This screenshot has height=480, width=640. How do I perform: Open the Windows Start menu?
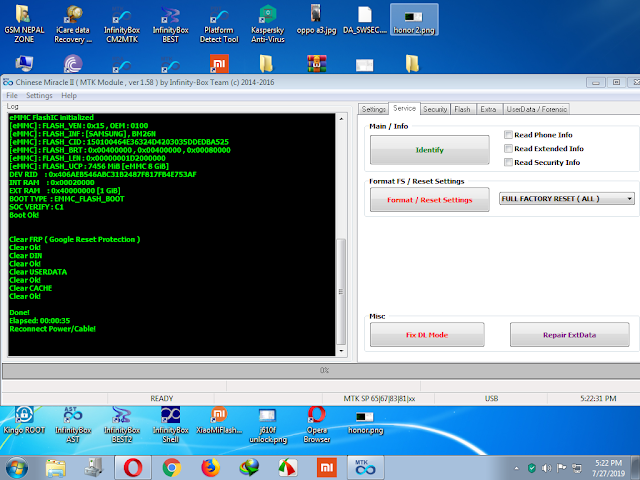(17, 468)
